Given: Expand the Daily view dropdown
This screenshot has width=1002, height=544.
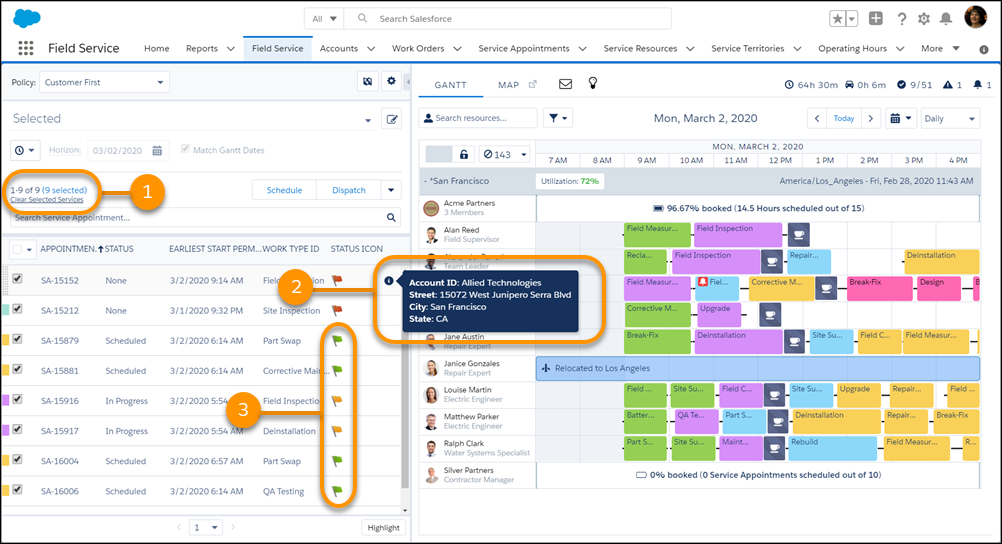Looking at the screenshot, I should (949, 118).
